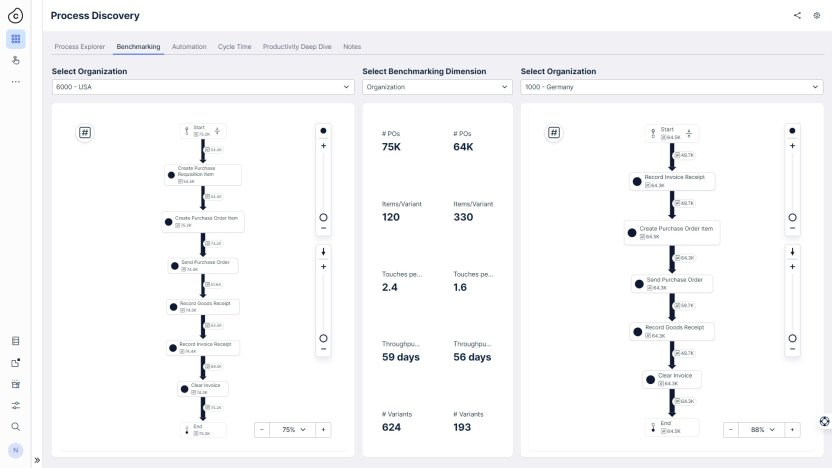Switch to the Productivity Deep Dive tab
This screenshot has height=468, width=832.
297,47
